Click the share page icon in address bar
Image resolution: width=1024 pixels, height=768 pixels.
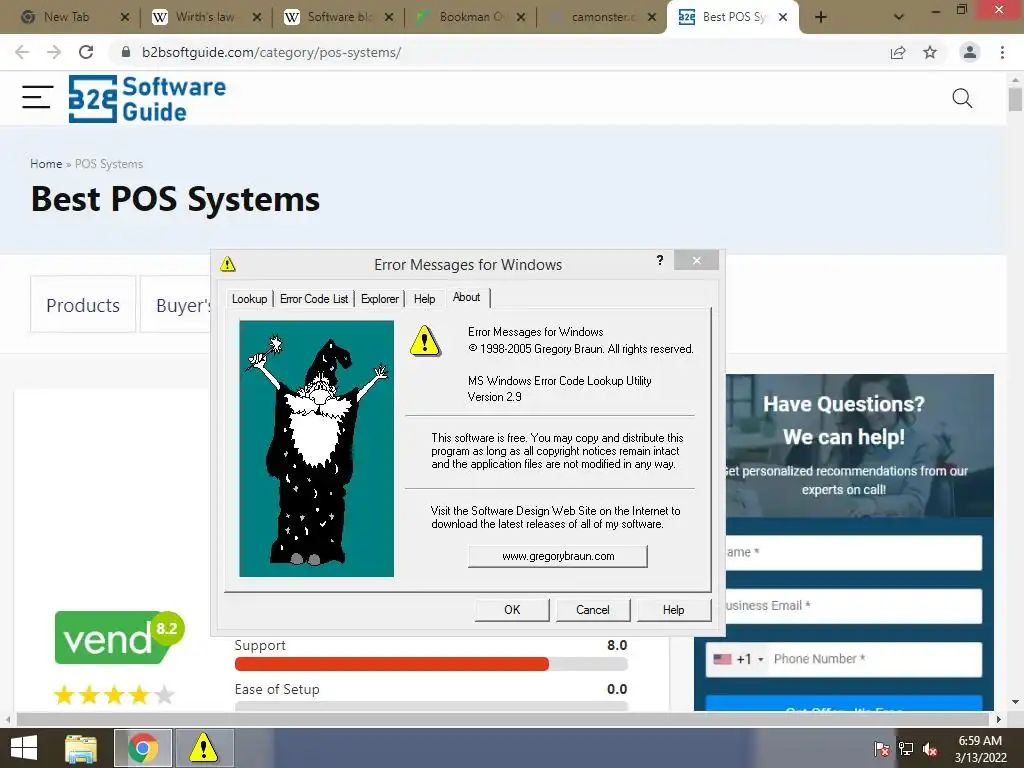(x=898, y=52)
